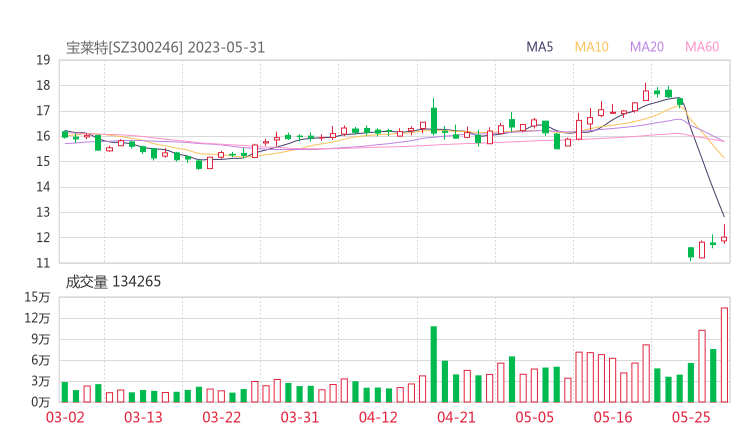Click the MA20 legend label
The image size is (740, 440).
647,47
